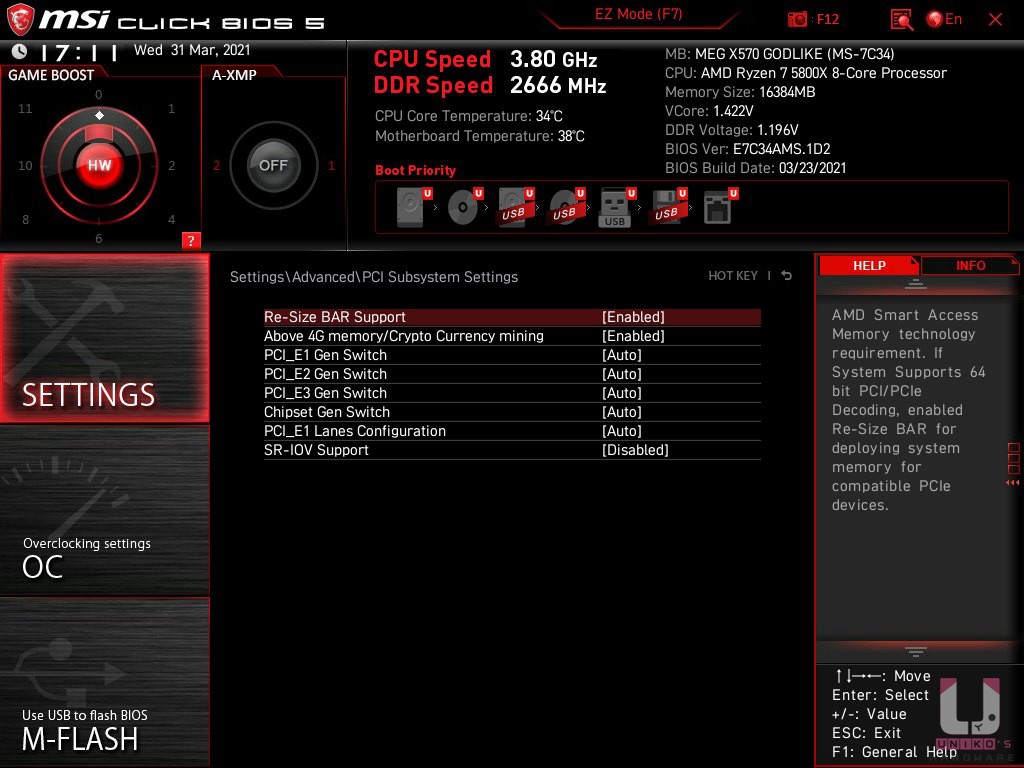
Task: Select Chipset Gen Switch row label
Action: (327, 411)
